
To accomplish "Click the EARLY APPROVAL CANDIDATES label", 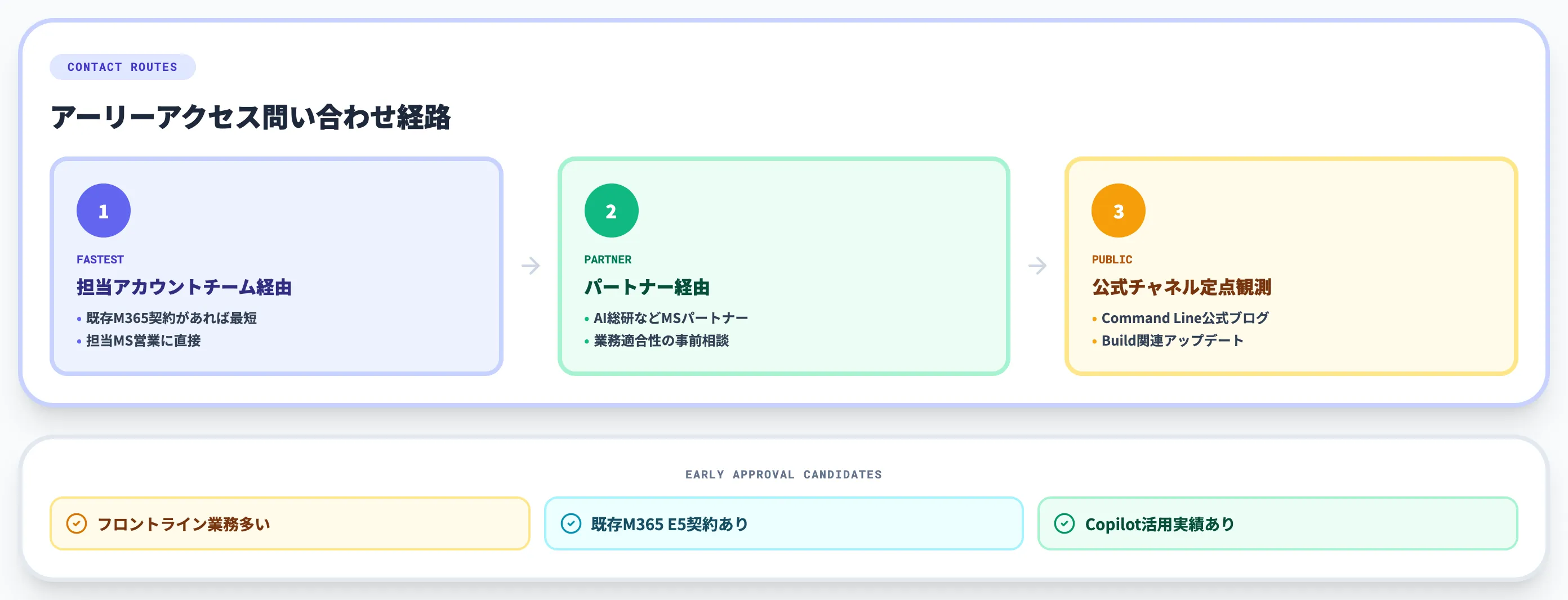I will pos(783,474).
